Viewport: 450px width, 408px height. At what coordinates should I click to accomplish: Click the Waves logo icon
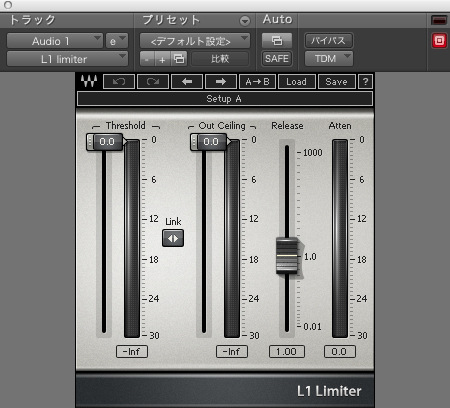point(89,81)
